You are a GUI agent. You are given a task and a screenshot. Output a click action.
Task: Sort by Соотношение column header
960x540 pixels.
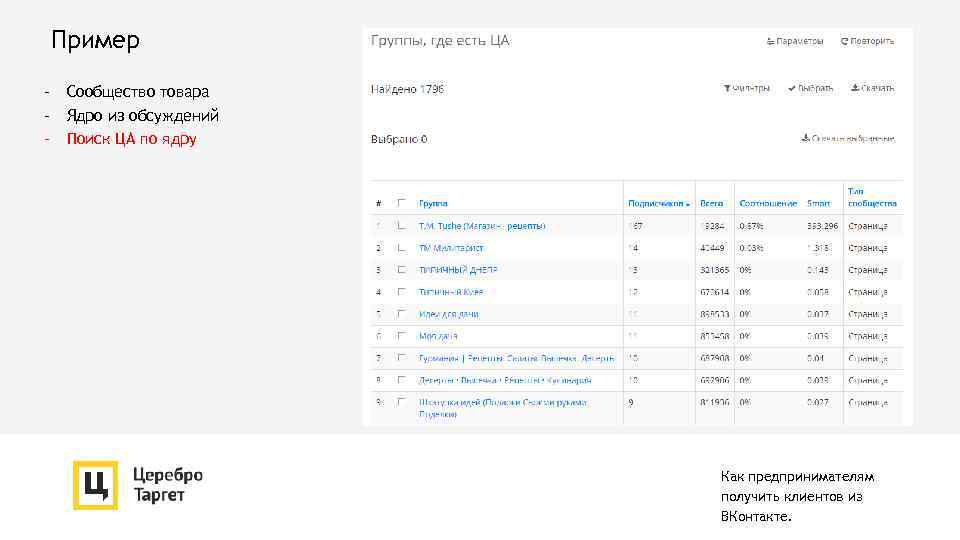[768, 203]
